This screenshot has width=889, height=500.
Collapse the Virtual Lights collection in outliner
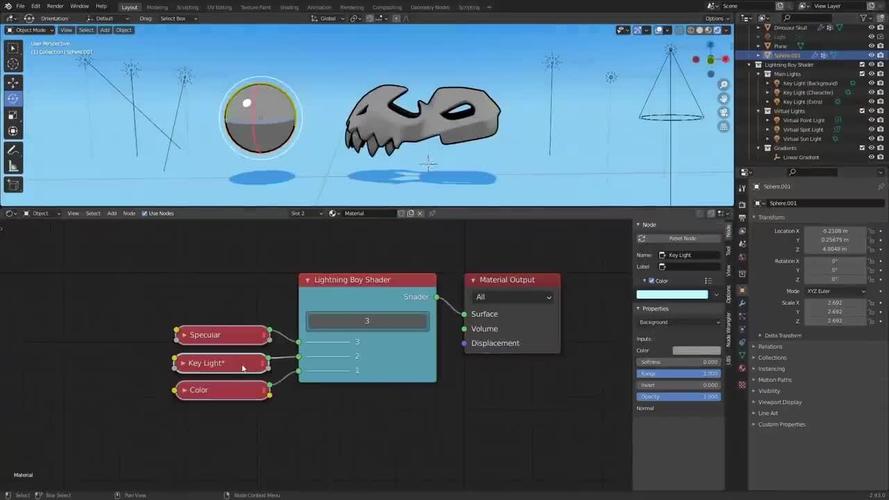point(759,111)
